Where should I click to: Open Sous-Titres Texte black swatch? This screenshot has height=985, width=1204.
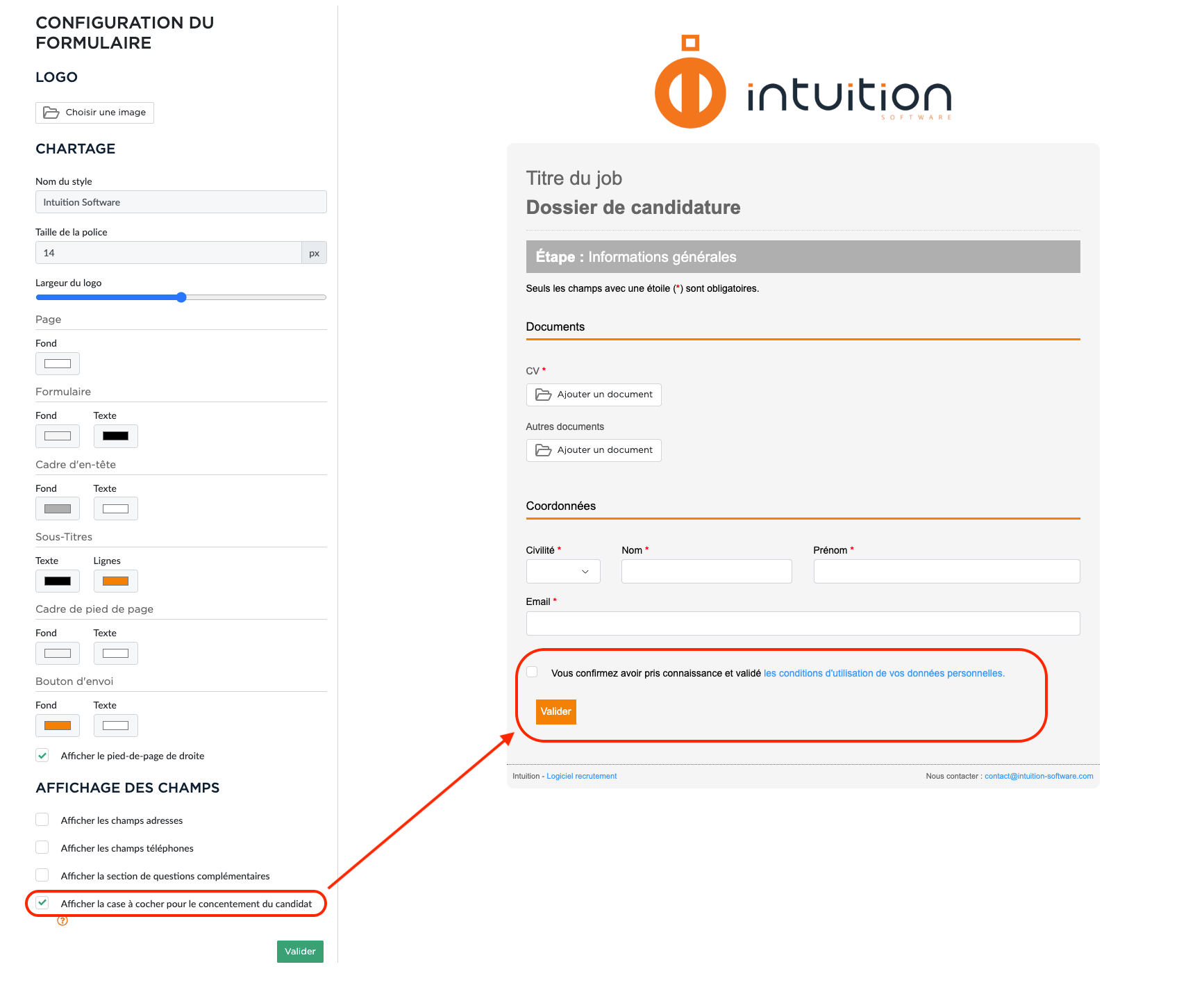[58, 581]
